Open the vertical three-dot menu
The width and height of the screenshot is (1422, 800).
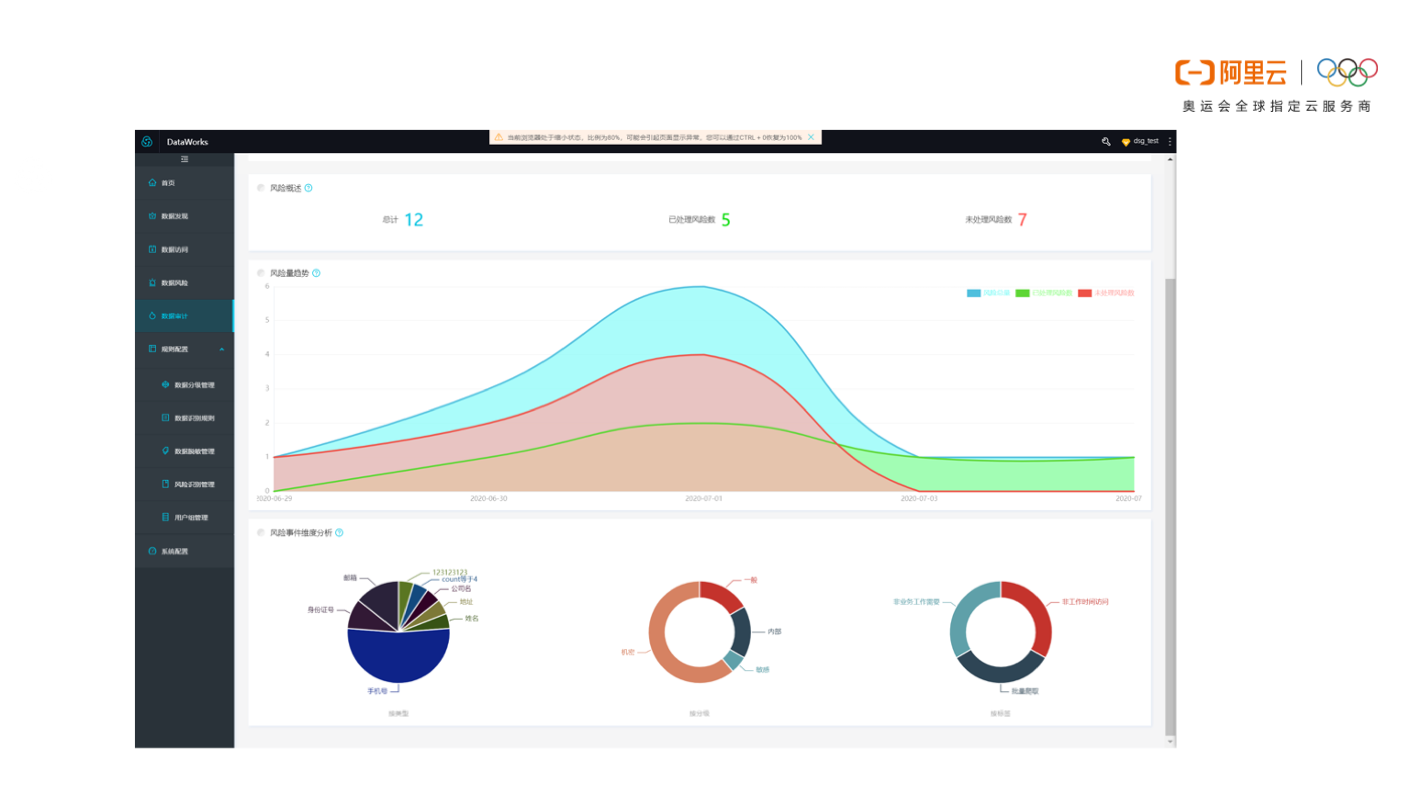[1170, 142]
